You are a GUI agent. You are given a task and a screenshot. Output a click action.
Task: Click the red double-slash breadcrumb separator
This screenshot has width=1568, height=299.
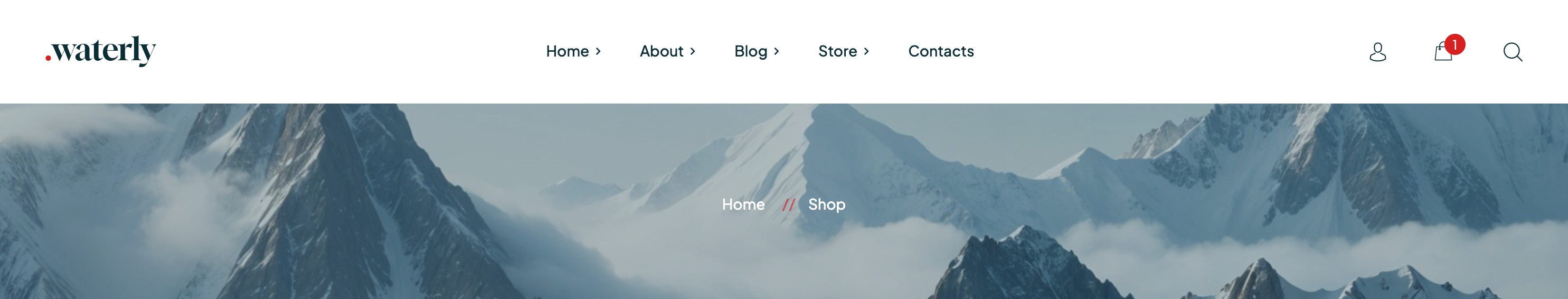point(788,204)
